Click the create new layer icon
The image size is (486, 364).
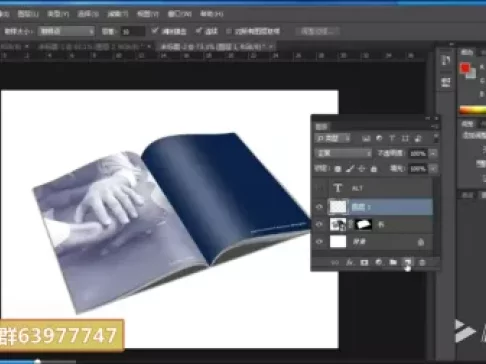408,262
